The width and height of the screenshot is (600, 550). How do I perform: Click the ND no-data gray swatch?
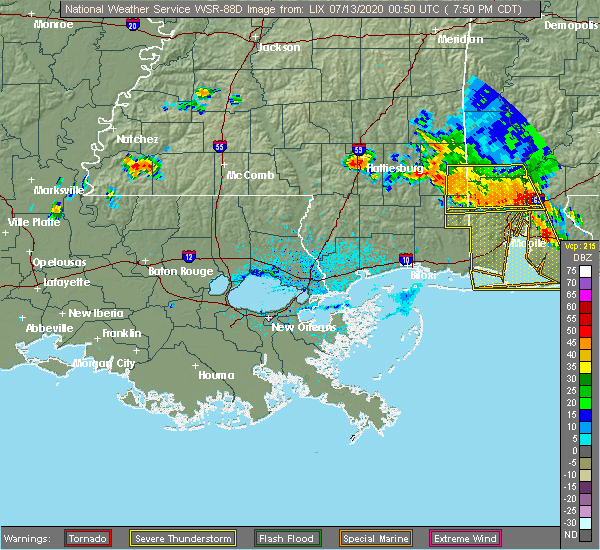pos(585,535)
